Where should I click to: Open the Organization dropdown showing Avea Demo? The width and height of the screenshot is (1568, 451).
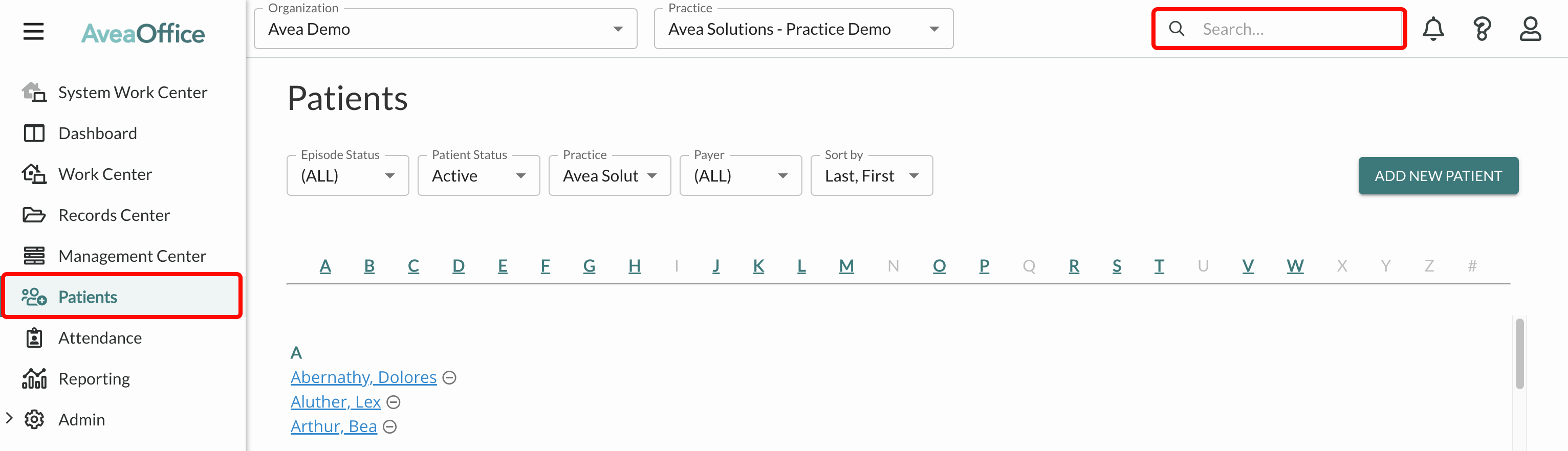point(446,29)
